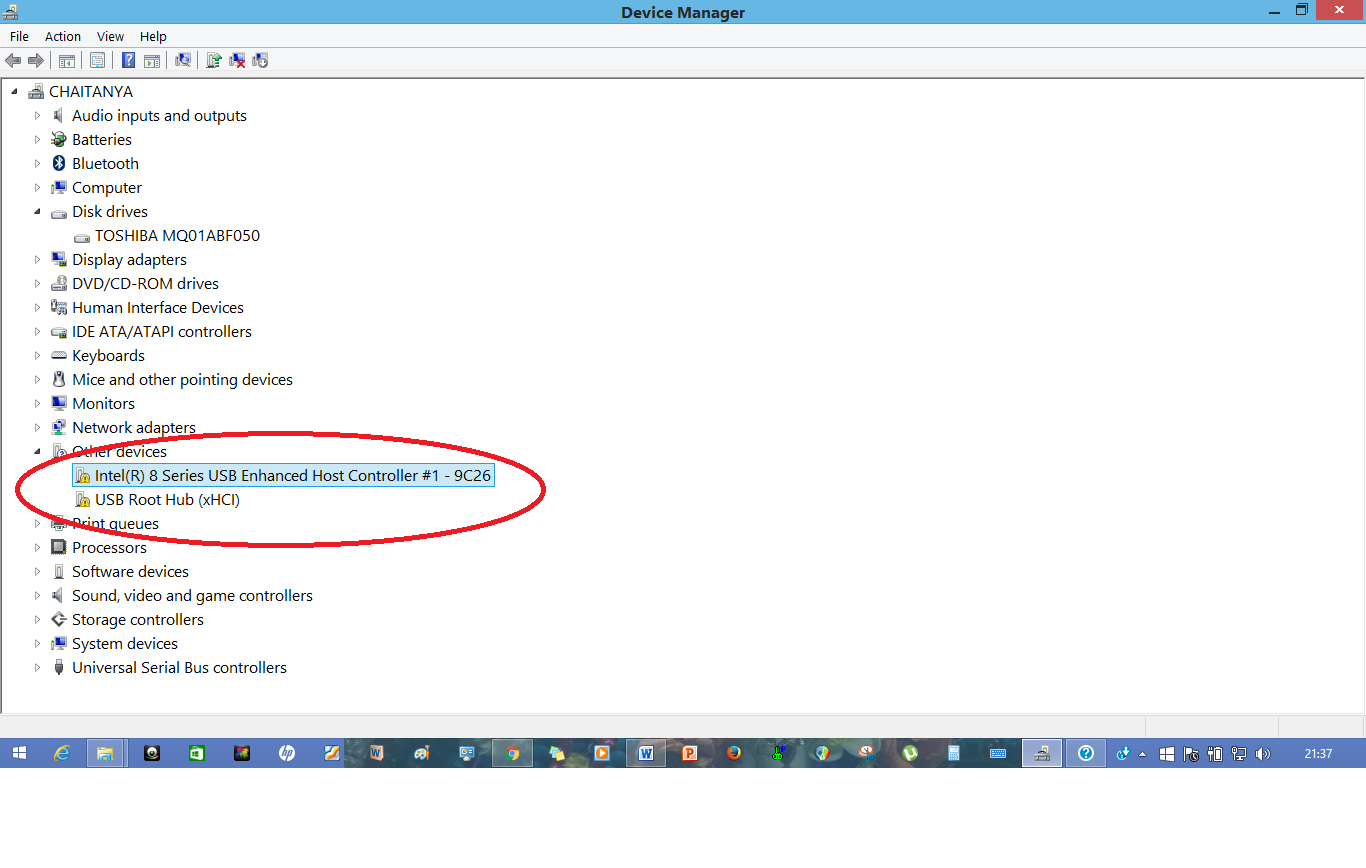Click the Mice and other pointing devices icon
1366x868 pixels.
coord(59,380)
